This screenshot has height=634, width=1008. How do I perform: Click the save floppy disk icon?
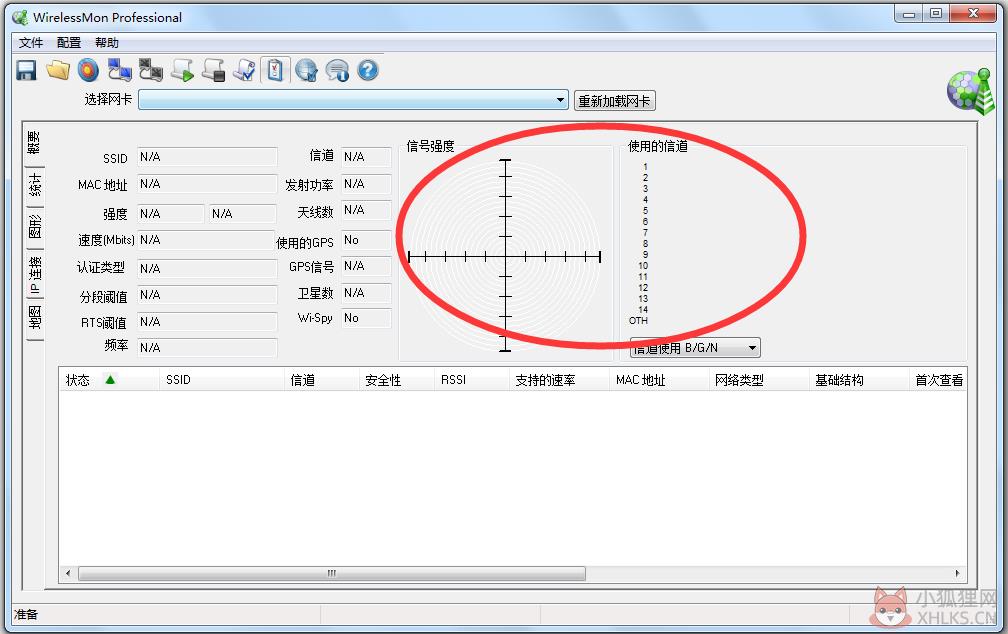[26, 70]
